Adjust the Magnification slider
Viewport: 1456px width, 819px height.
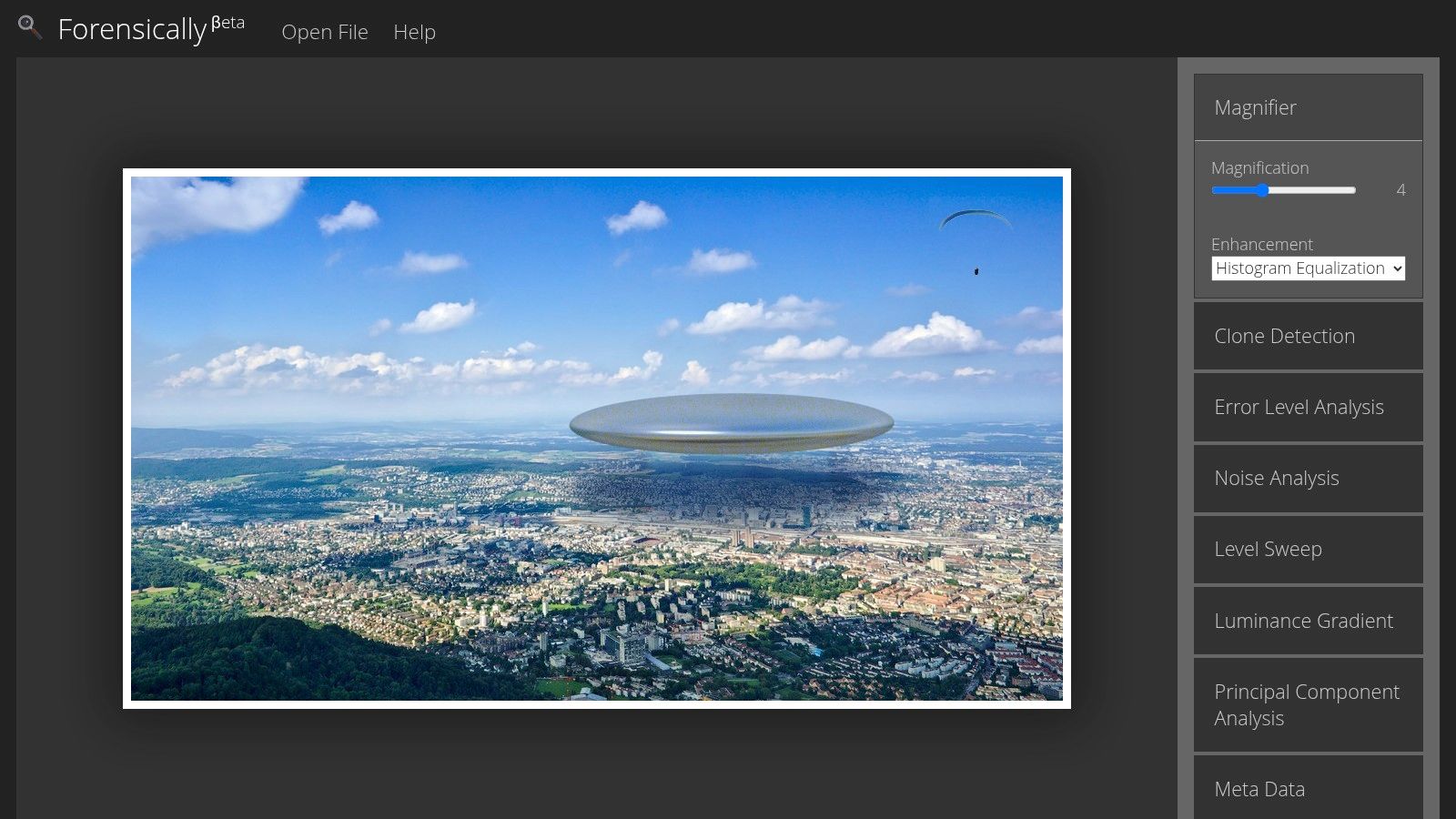click(x=1283, y=190)
